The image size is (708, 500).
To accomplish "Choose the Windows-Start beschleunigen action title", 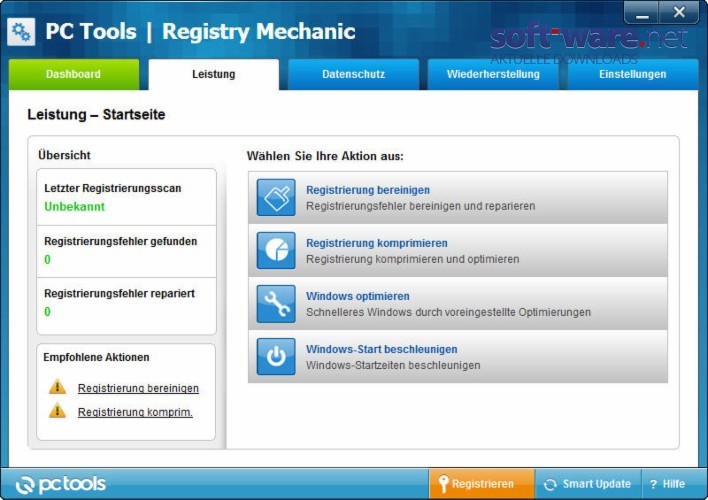I will tap(382, 349).
